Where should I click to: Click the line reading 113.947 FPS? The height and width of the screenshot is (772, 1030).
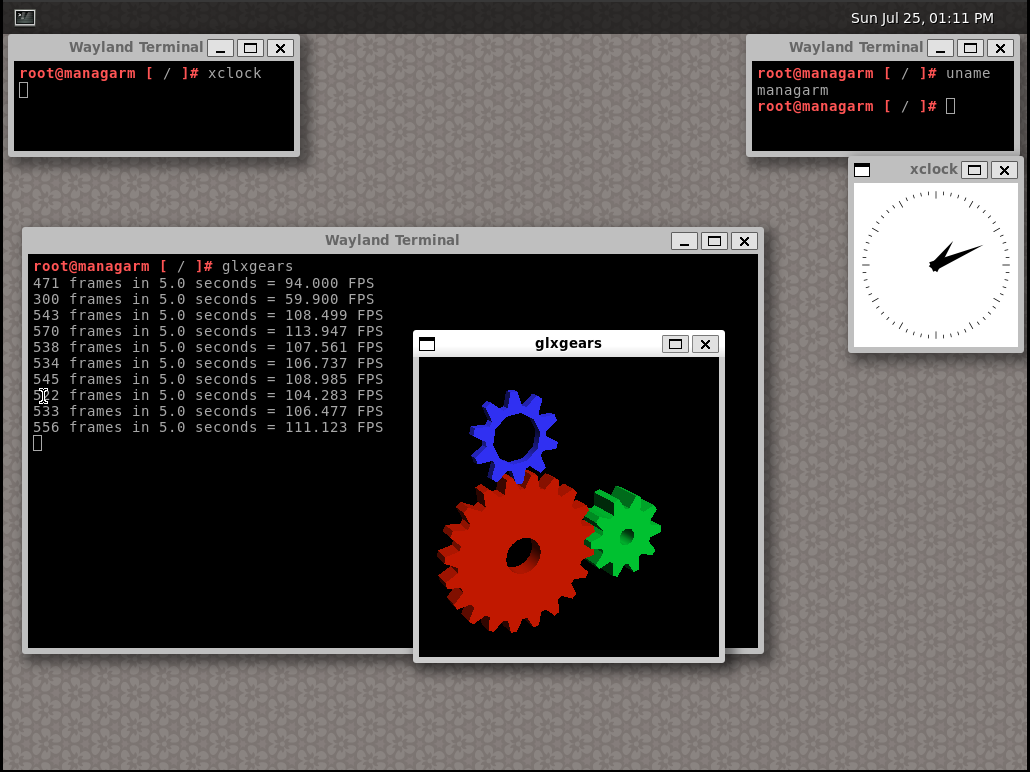208,331
